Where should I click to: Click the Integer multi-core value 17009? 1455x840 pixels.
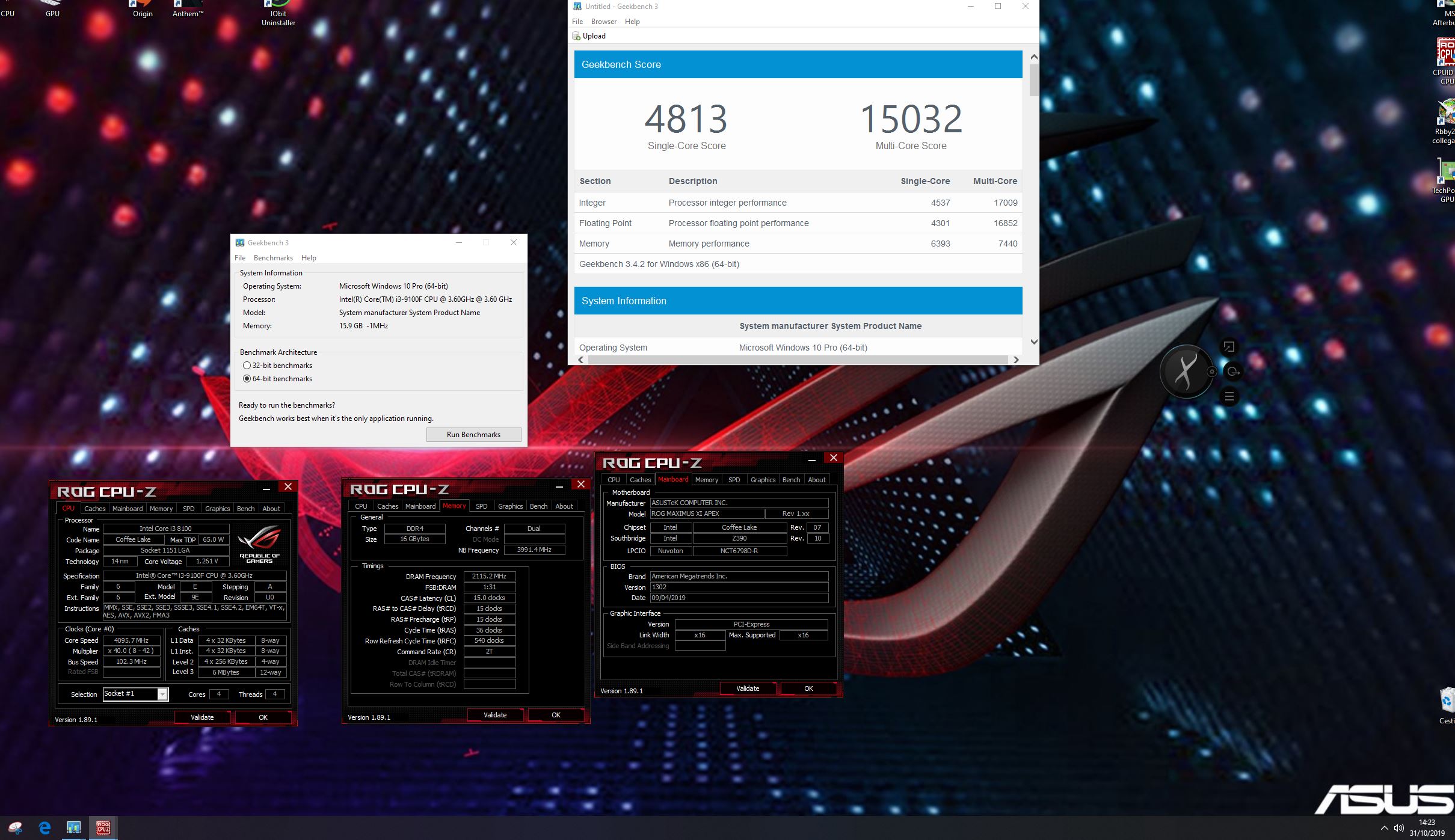[x=1005, y=203]
